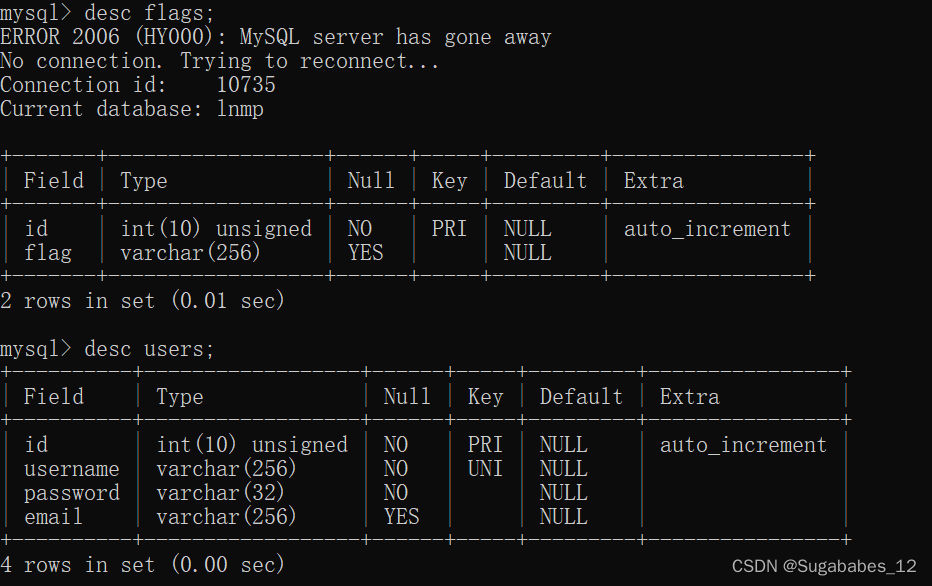
Task: Click '4 rows in set (0.00 sec)' line
Action: (x=143, y=564)
